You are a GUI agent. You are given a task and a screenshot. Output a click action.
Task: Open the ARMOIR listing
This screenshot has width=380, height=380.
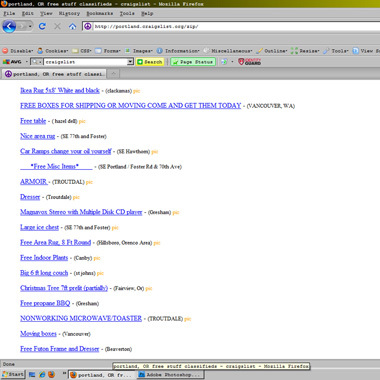[33, 182]
